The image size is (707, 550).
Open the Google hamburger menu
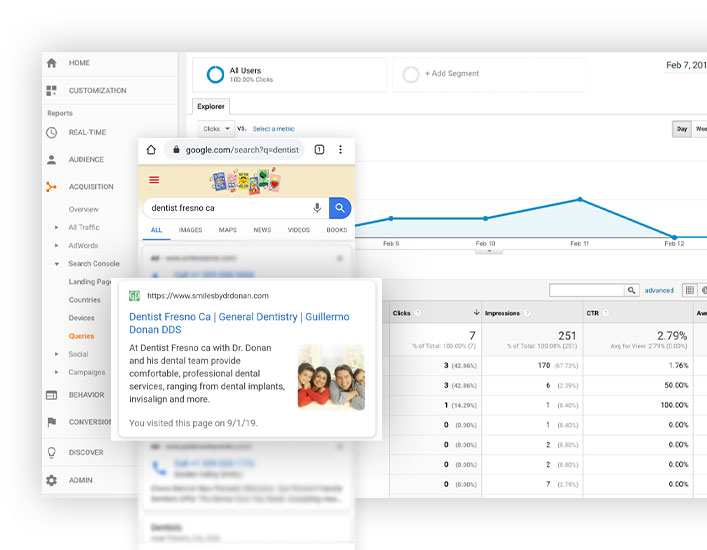[154, 180]
